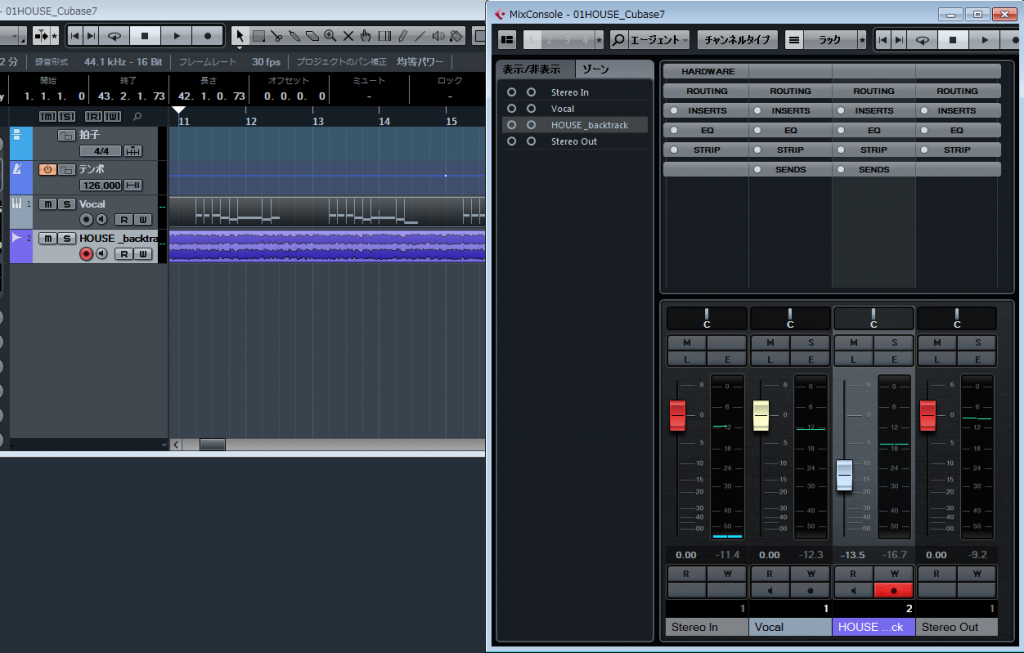Image resolution: width=1024 pixels, height=653 pixels.
Task: Select the Zoom magnifier tool
Action: tap(330, 36)
